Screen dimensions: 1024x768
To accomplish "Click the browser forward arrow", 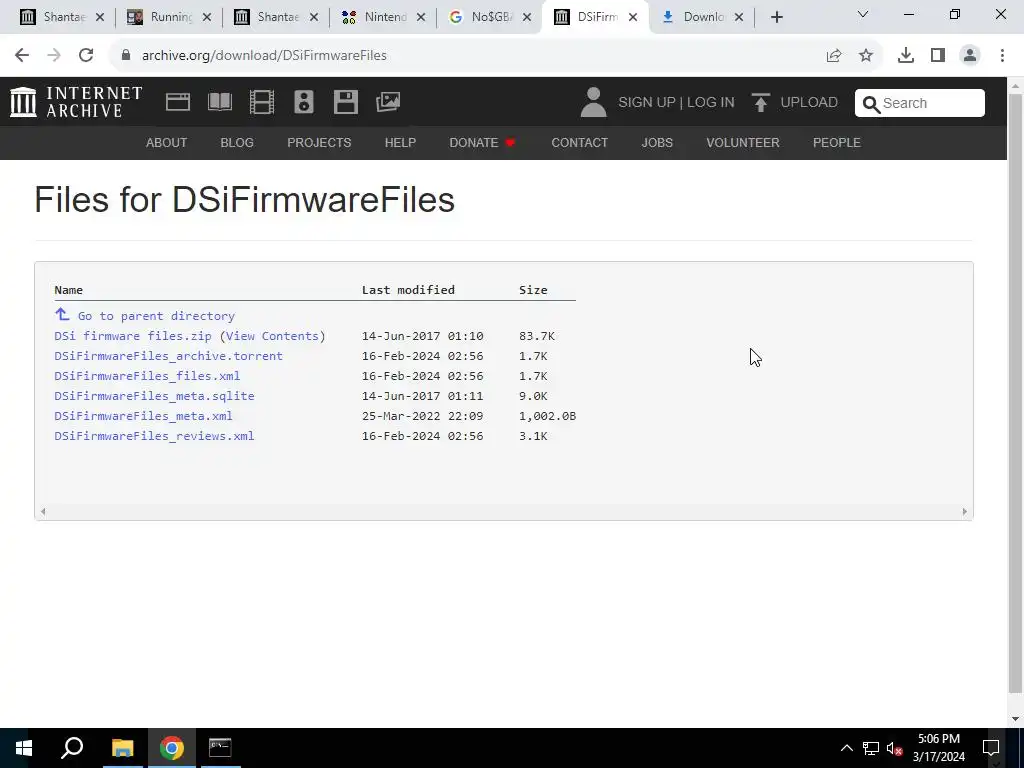I will click(54, 56).
